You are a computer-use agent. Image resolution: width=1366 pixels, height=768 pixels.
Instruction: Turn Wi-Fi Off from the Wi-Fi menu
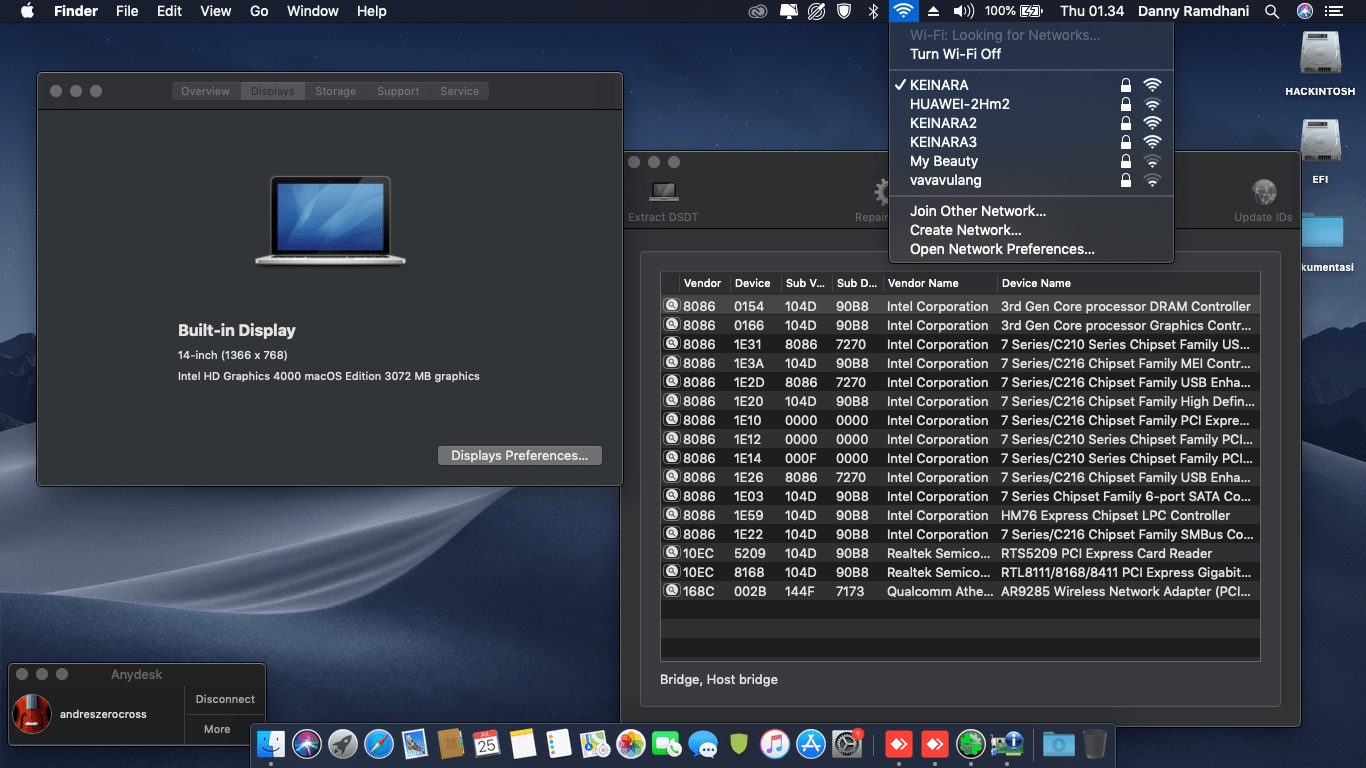(1031, 54)
